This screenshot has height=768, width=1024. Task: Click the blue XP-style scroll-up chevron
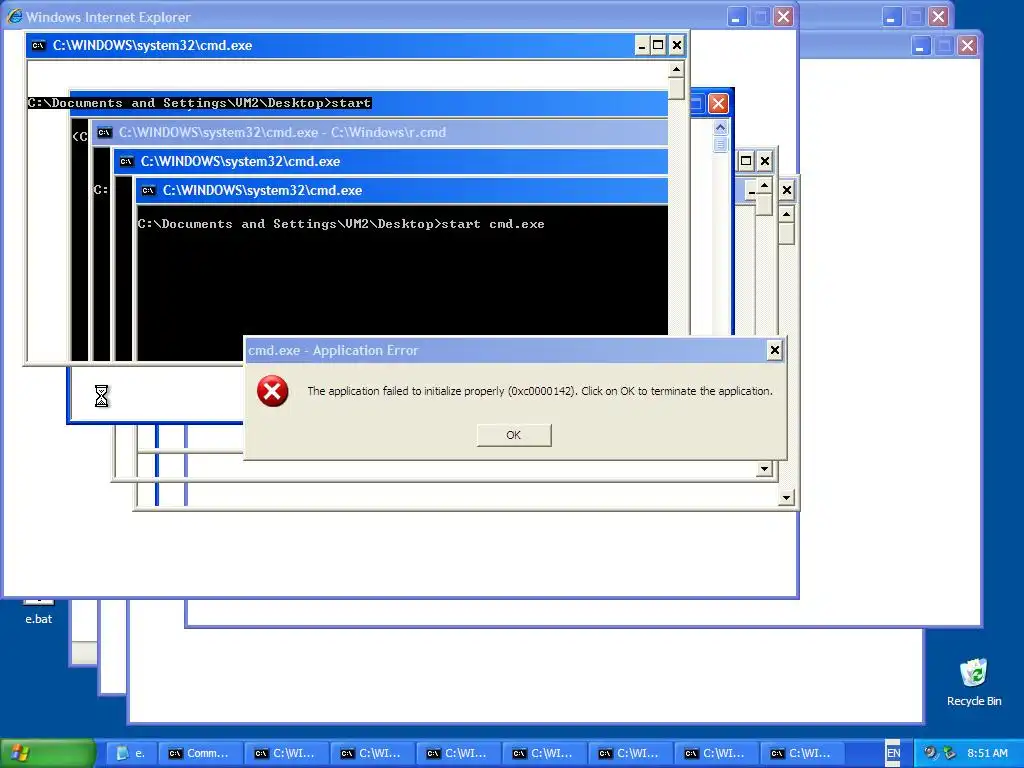pyautogui.click(x=720, y=127)
